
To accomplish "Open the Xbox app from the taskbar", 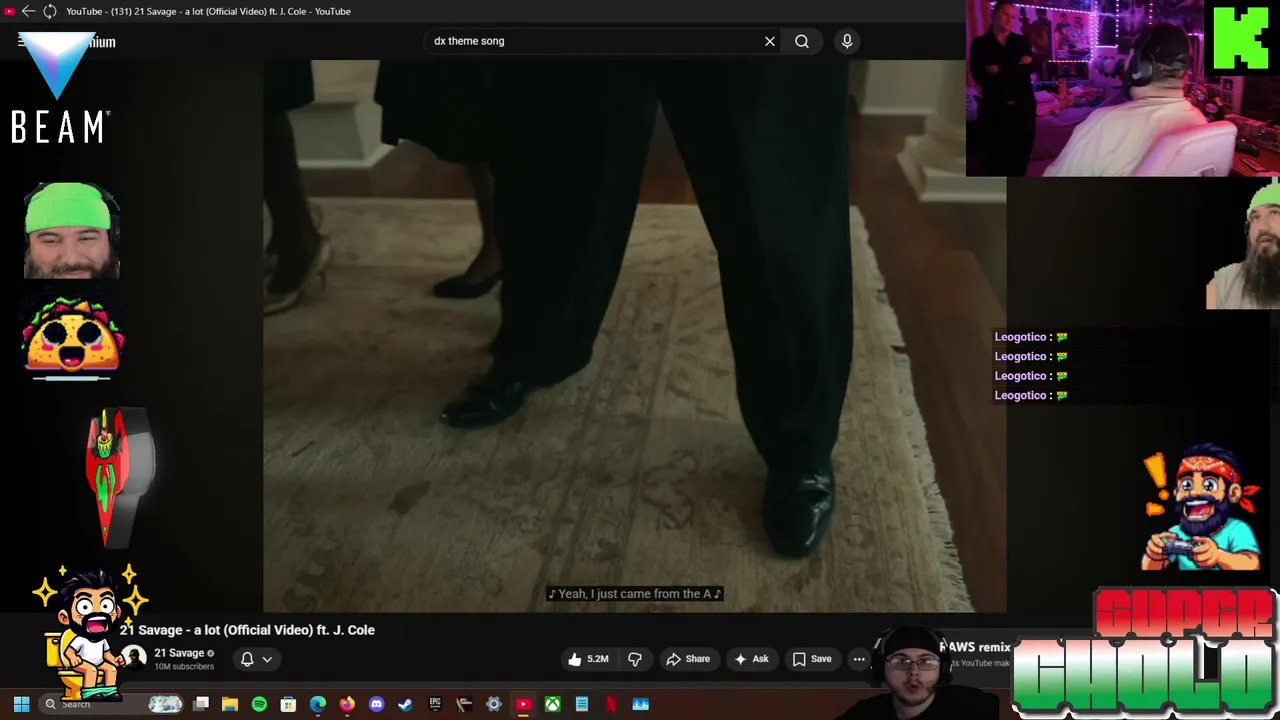I will (552, 704).
